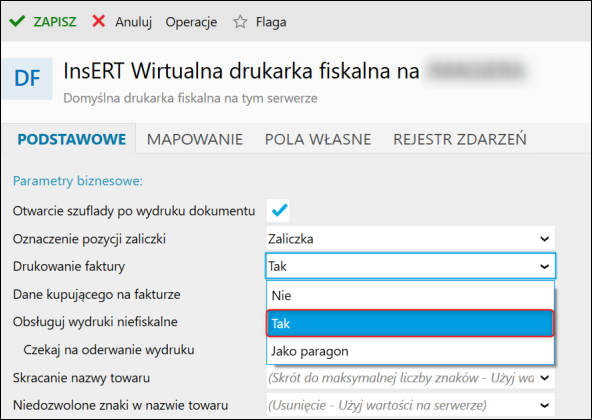The width and height of the screenshot is (592, 420).
Task: Click the star Flaga icon
Action: point(240,22)
